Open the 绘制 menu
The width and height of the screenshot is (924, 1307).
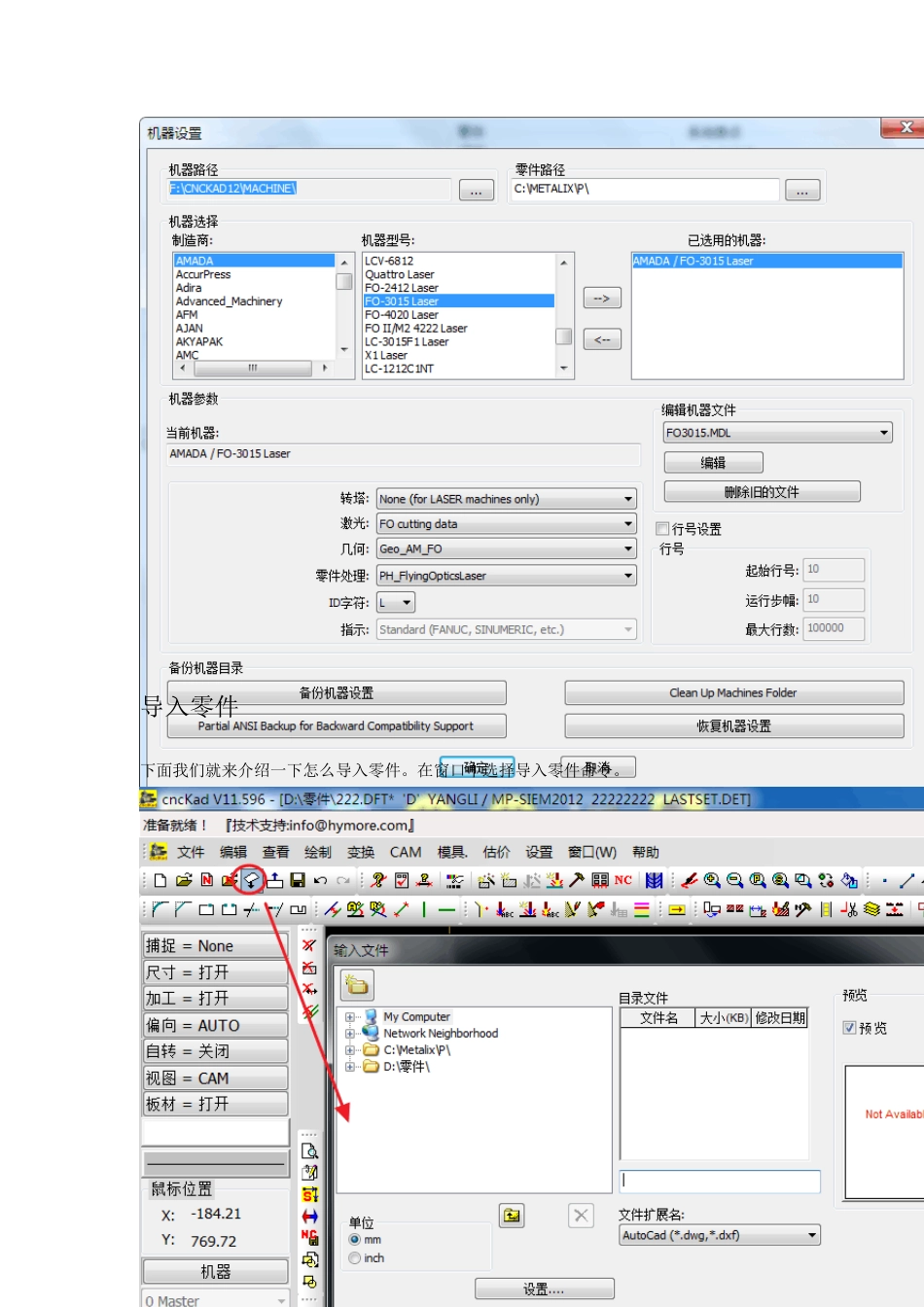[318, 852]
